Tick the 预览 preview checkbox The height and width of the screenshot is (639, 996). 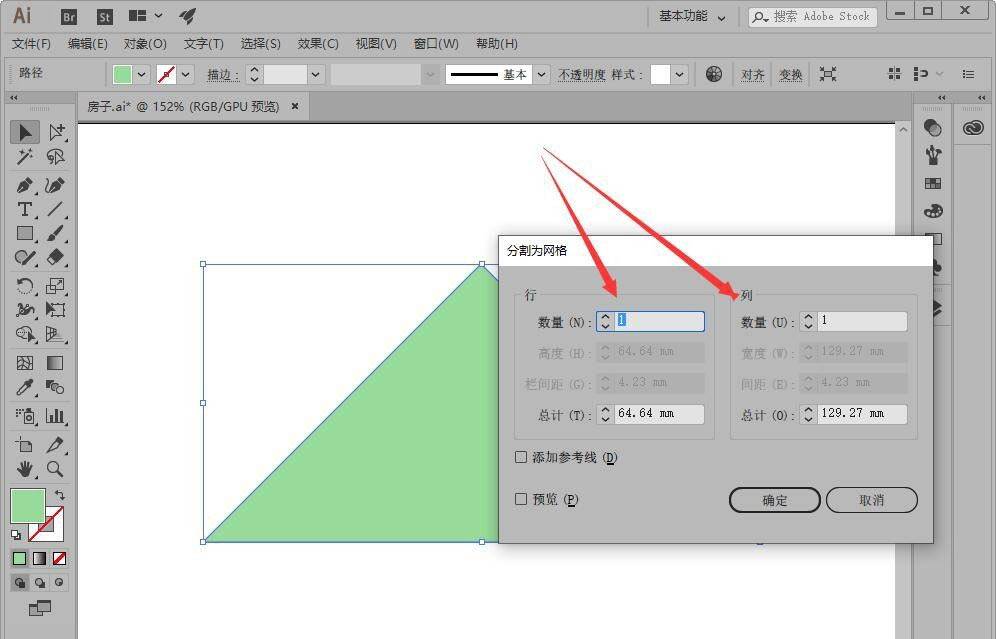[x=521, y=499]
